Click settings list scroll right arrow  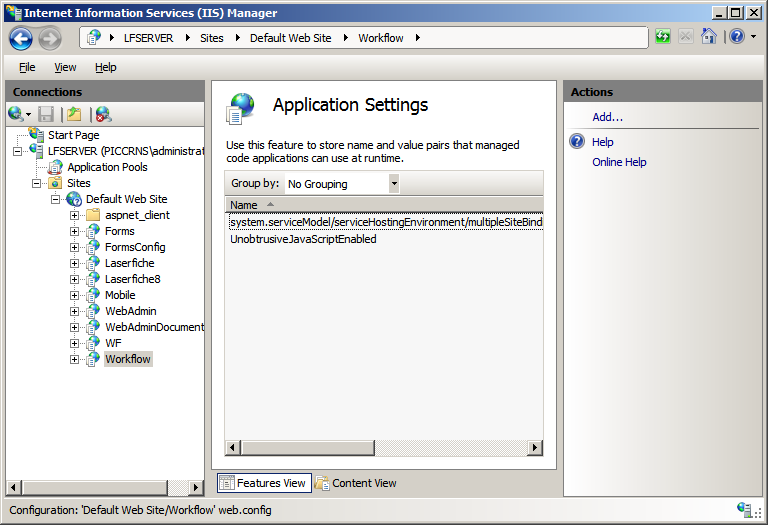coord(535,447)
